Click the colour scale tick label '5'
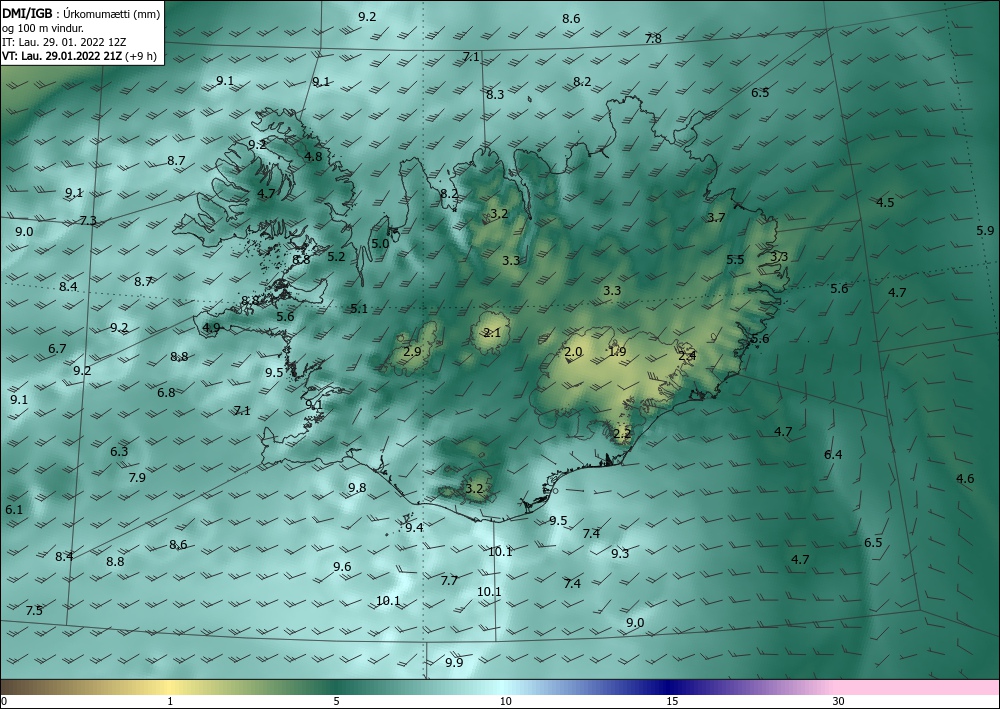The image size is (1000, 709). (x=336, y=701)
